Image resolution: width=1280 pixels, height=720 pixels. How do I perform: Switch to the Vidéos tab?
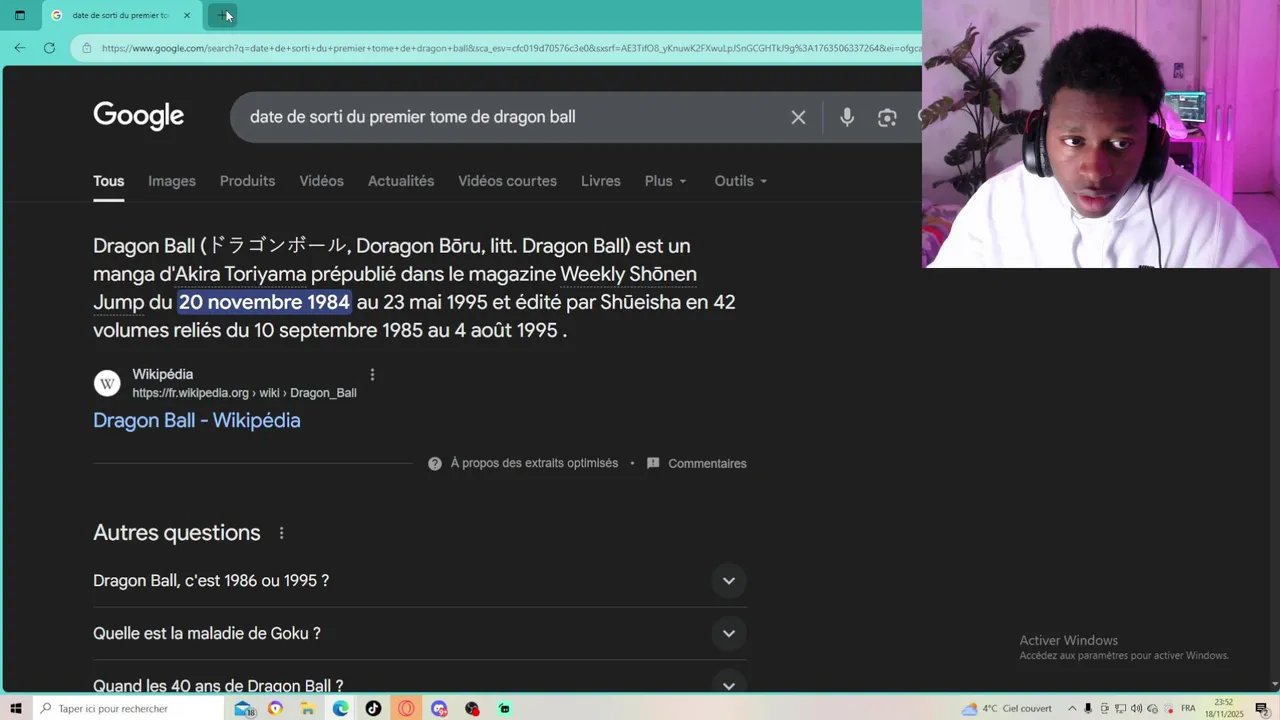[321, 181]
